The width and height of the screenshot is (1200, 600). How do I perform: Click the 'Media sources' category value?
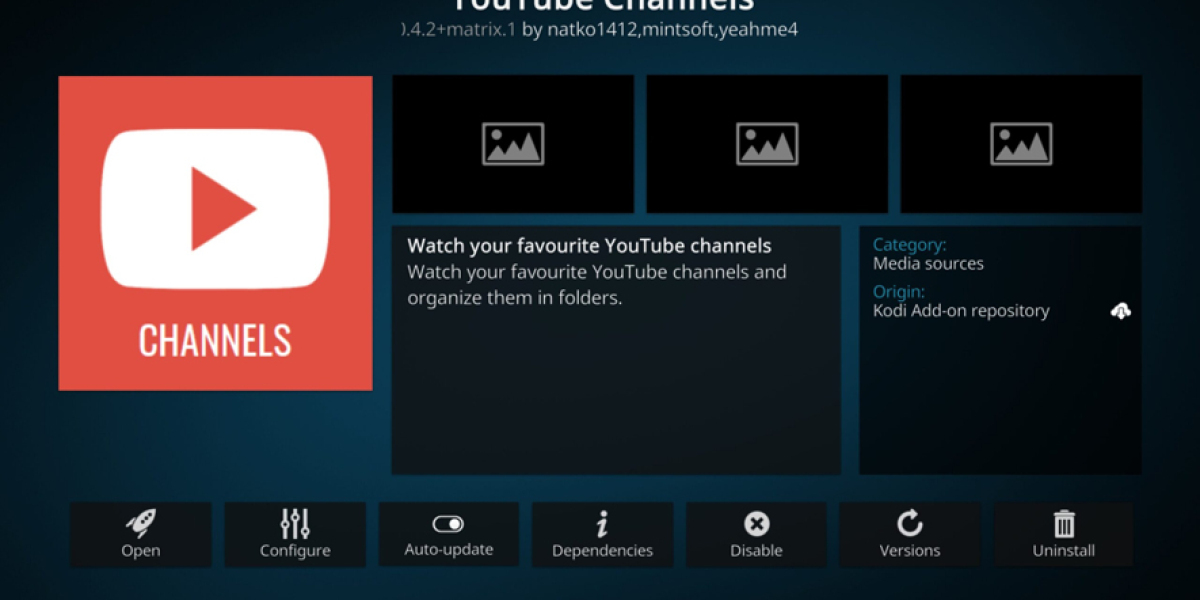click(928, 264)
